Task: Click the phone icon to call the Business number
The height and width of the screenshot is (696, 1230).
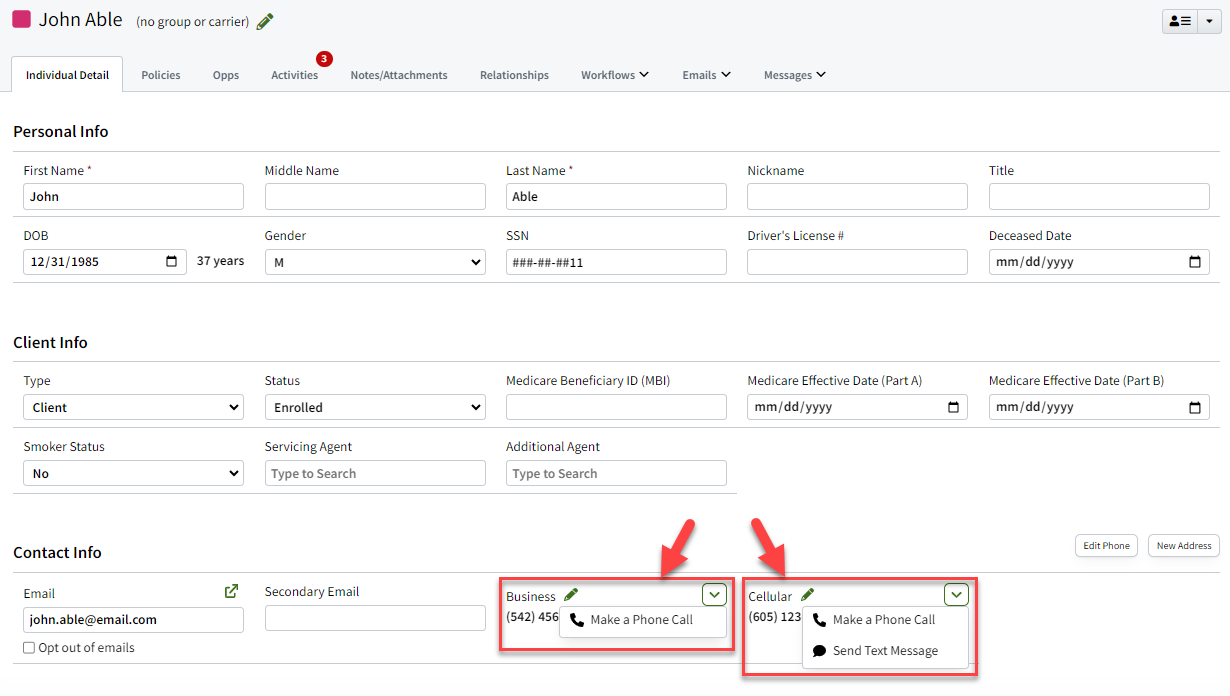Action: [577, 621]
